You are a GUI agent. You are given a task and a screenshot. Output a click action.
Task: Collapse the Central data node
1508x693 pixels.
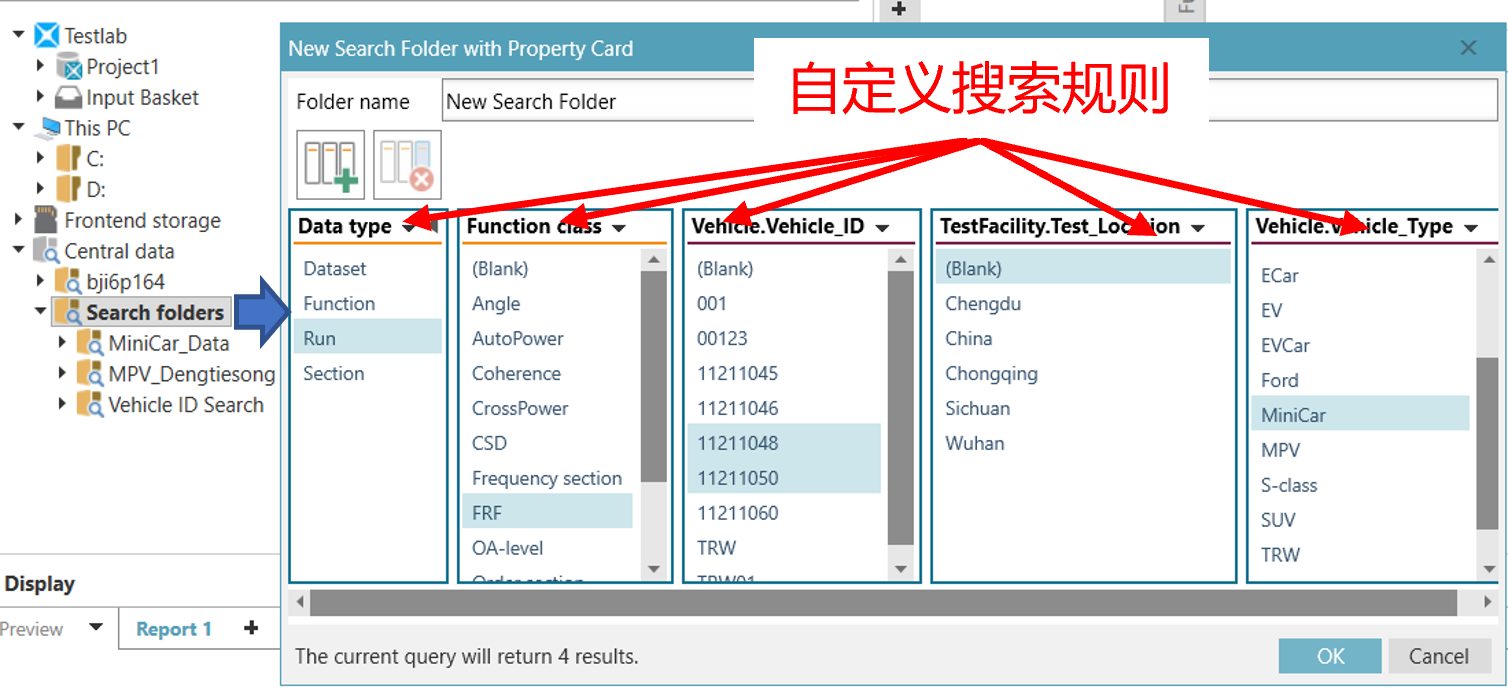tap(19, 251)
